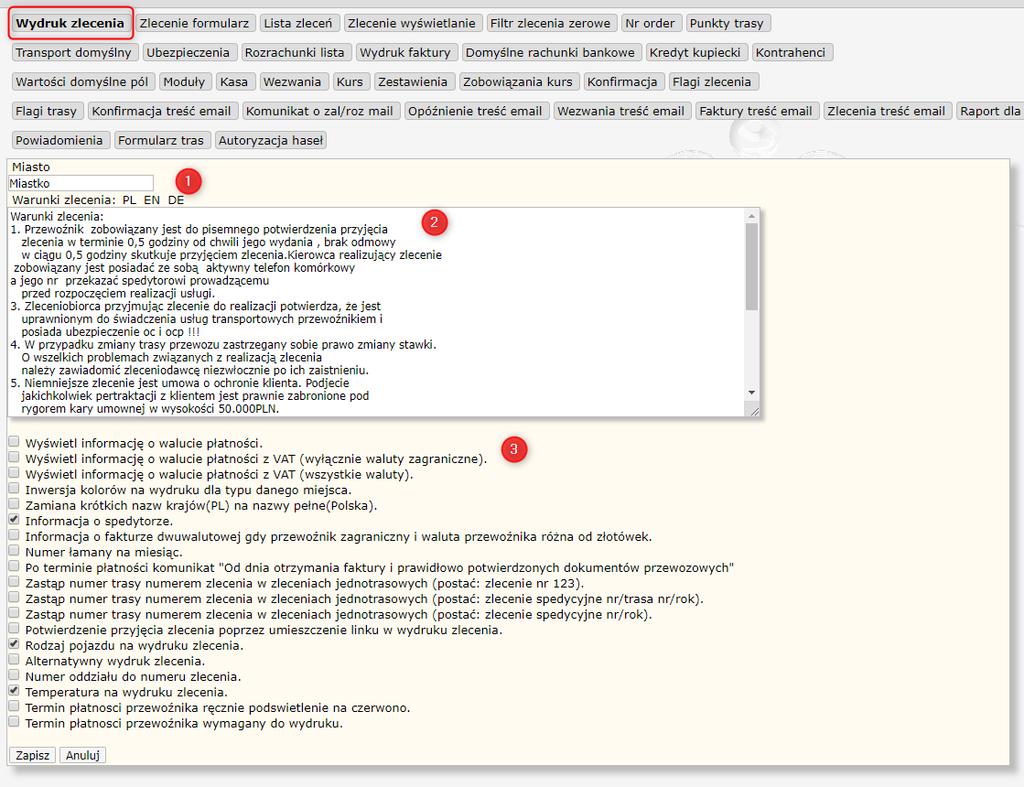Image resolution: width=1024 pixels, height=787 pixels.
Task: Uncheck Rodzaj pojazdu na wydruku zlecenia
Action: click(x=14, y=644)
